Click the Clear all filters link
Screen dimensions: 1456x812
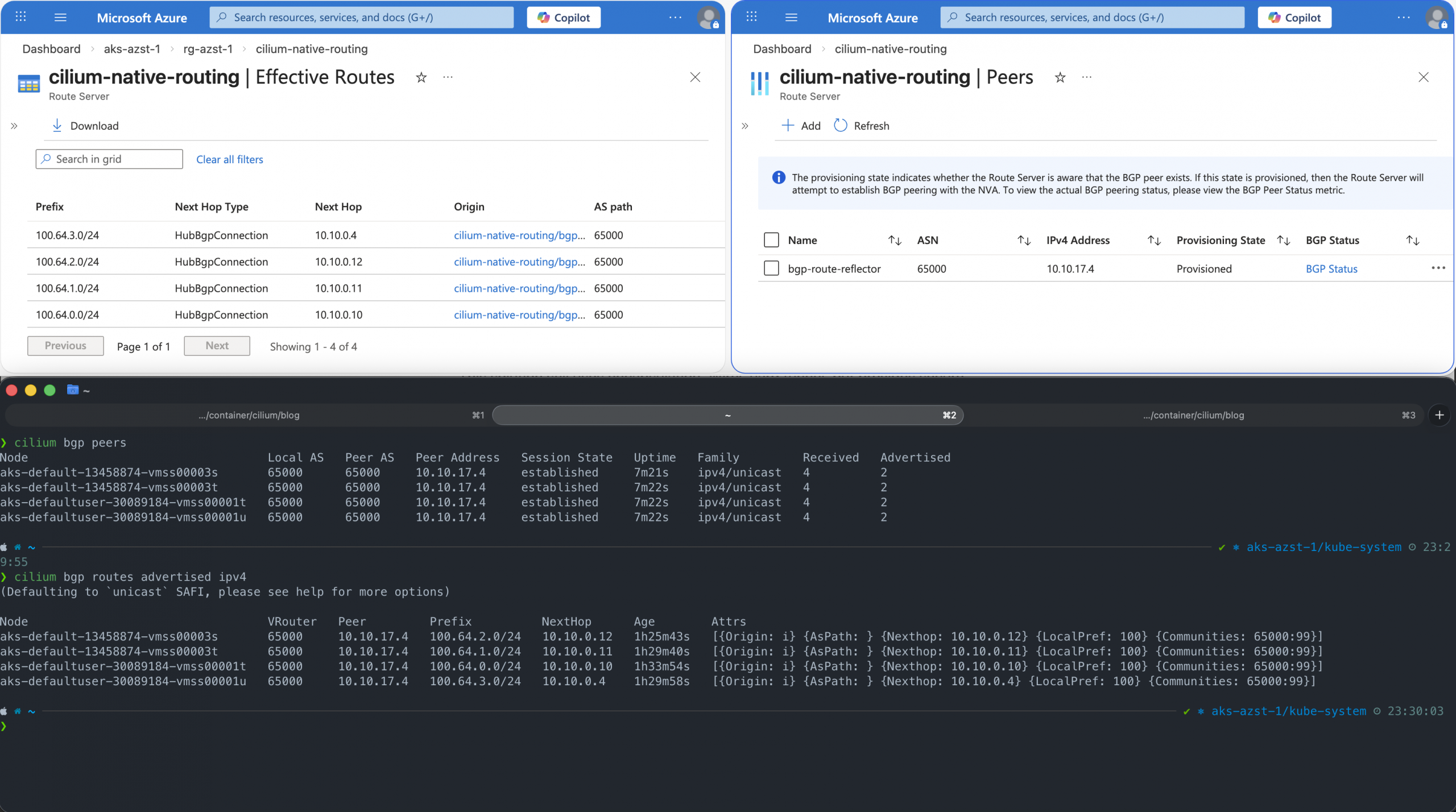point(229,159)
